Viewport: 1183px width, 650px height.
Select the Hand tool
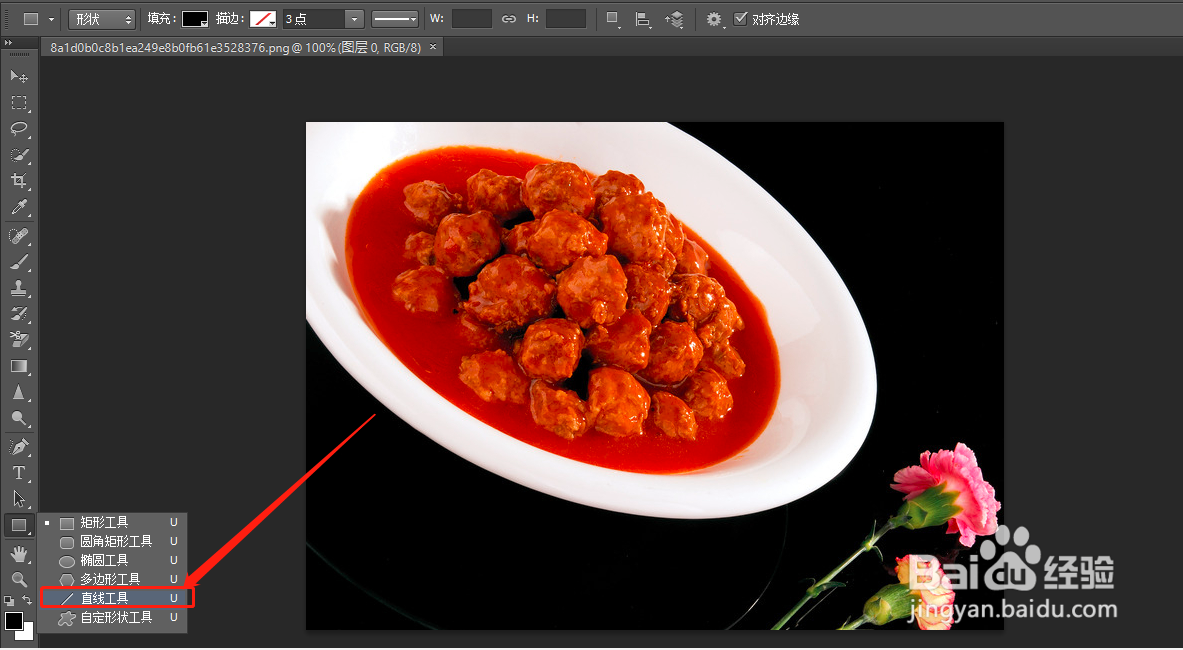click(x=19, y=554)
